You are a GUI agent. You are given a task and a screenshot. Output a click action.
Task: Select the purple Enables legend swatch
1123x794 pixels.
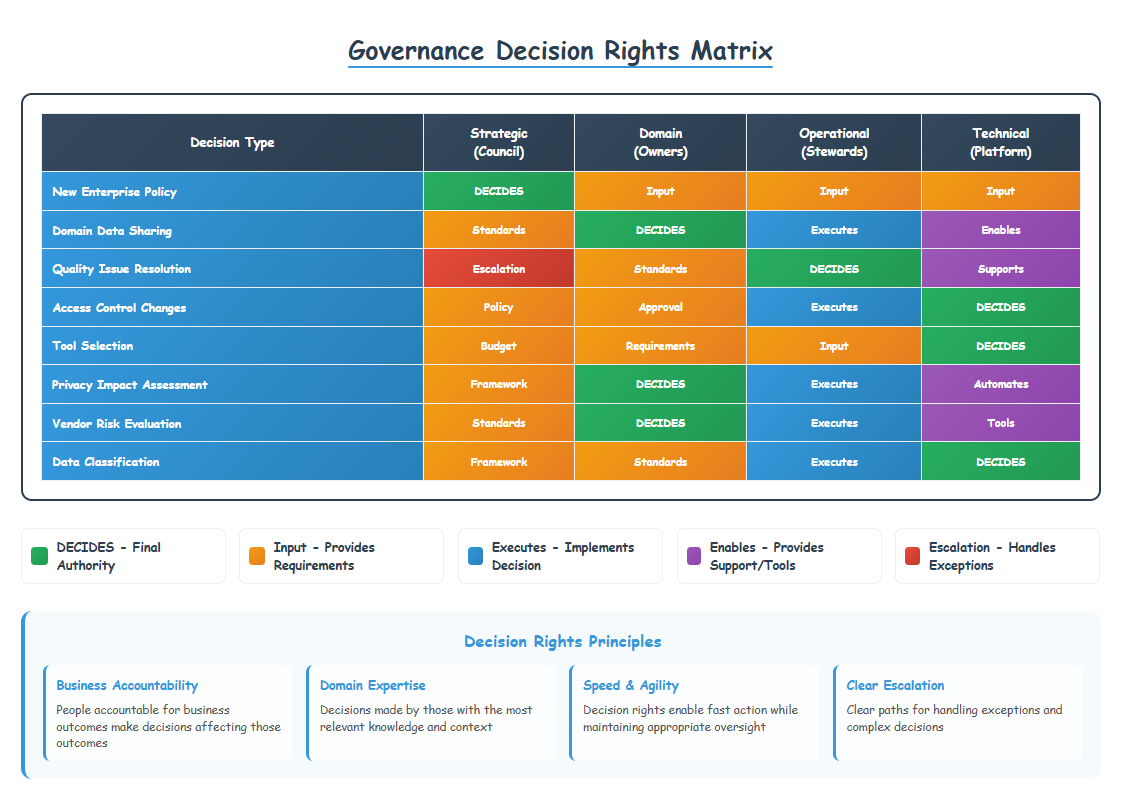tap(694, 555)
